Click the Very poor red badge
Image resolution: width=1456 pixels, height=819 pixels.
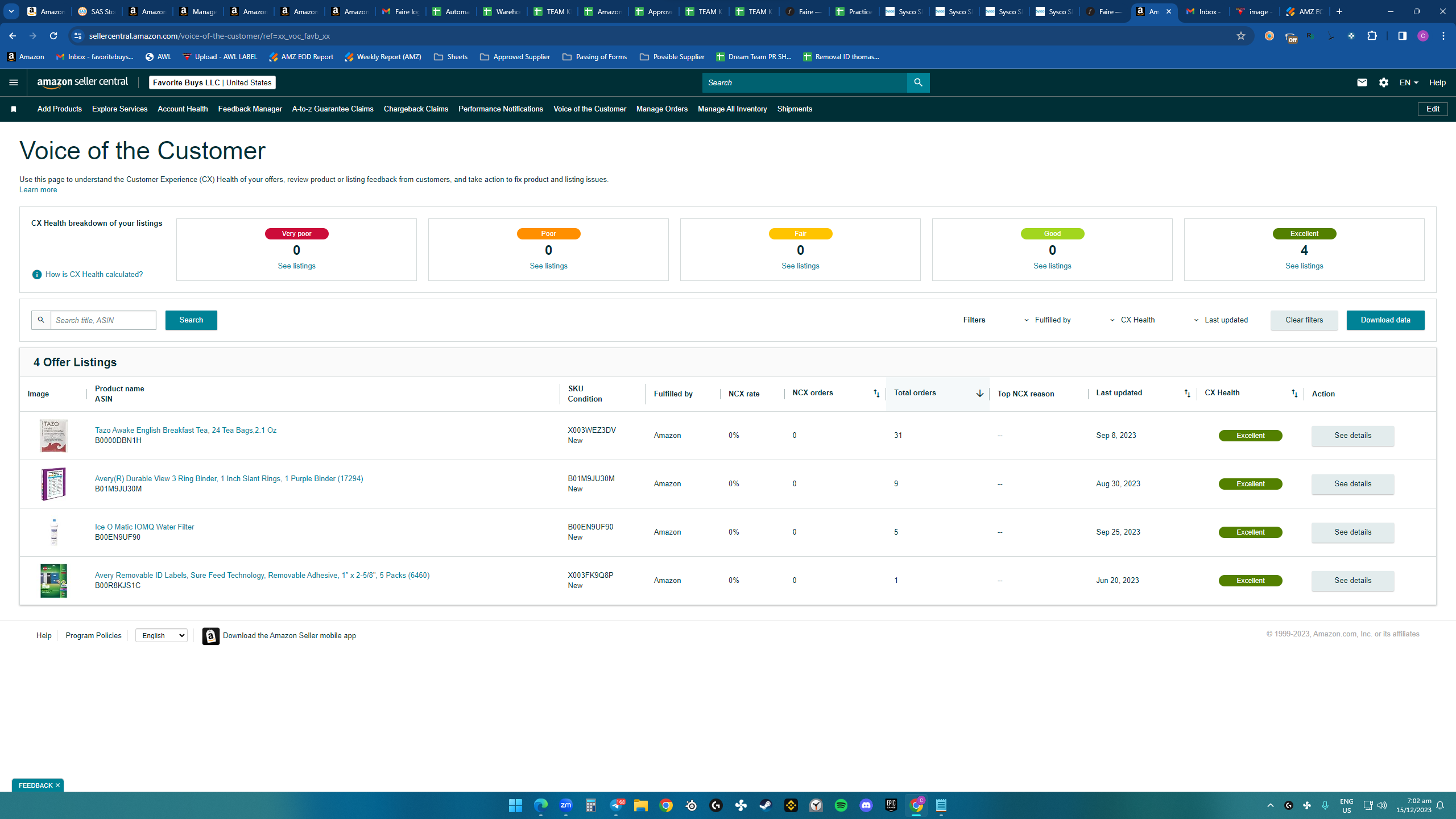click(x=296, y=234)
